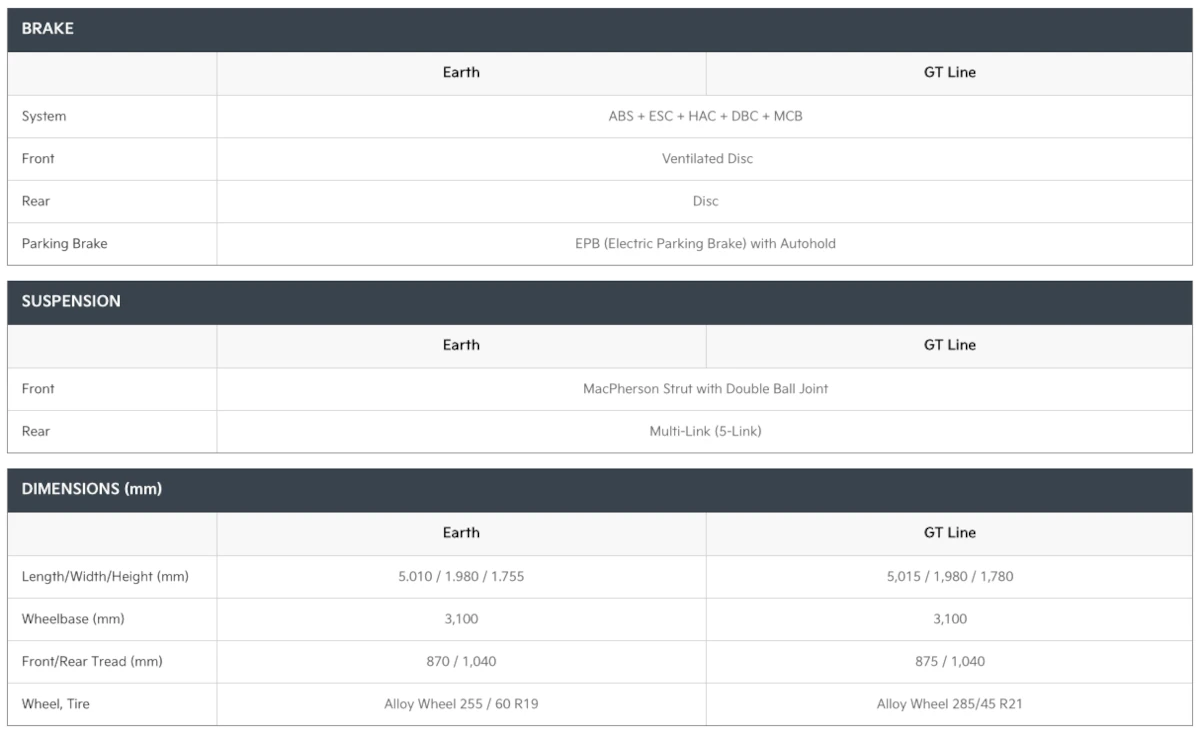Select the Multi-Link (5-Link) cell
Viewport: 1200px width, 735px height.
tap(705, 432)
